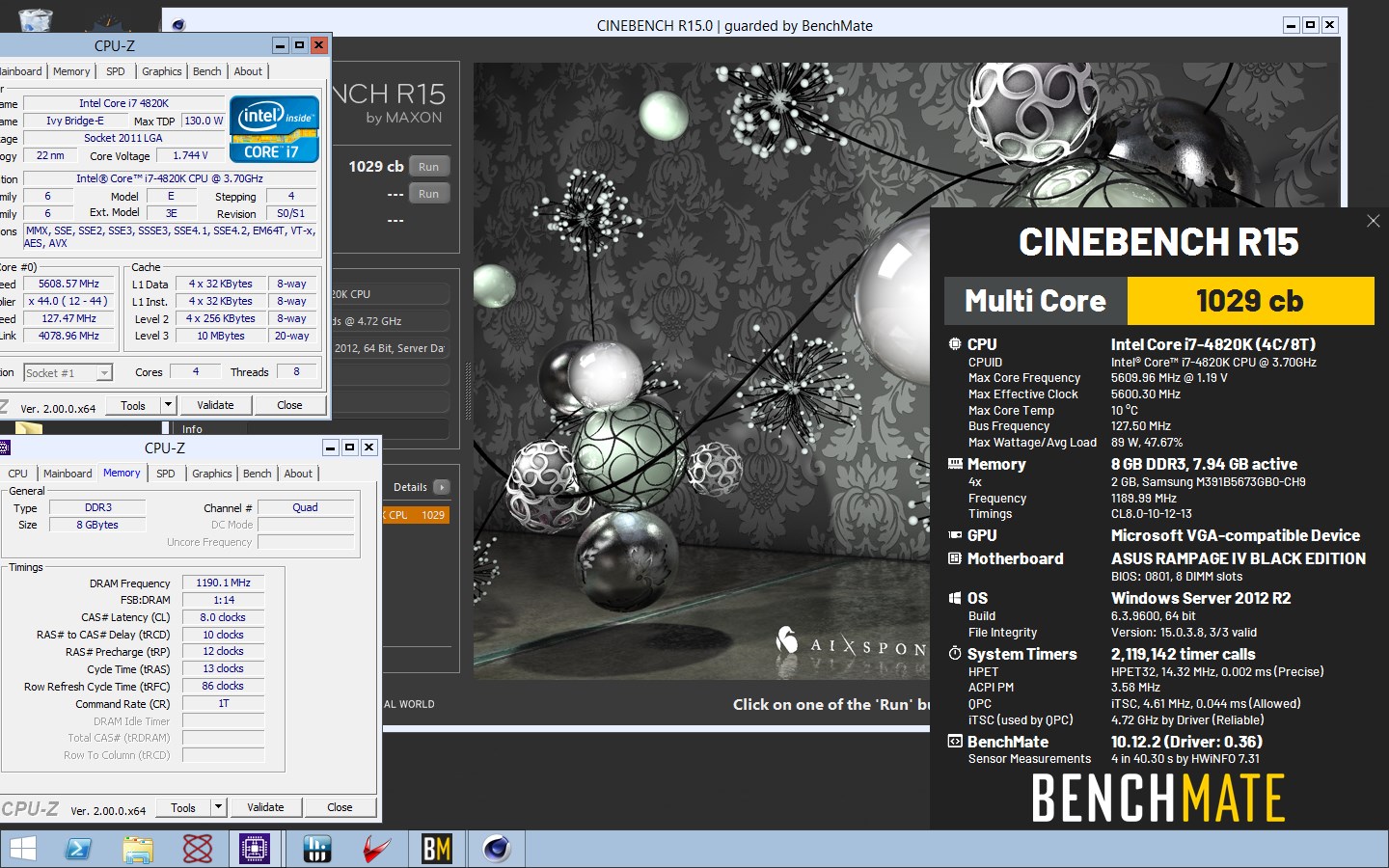Click the System Timers clock icon
Image resolution: width=1389 pixels, height=868 pixels.
[955, 654]
